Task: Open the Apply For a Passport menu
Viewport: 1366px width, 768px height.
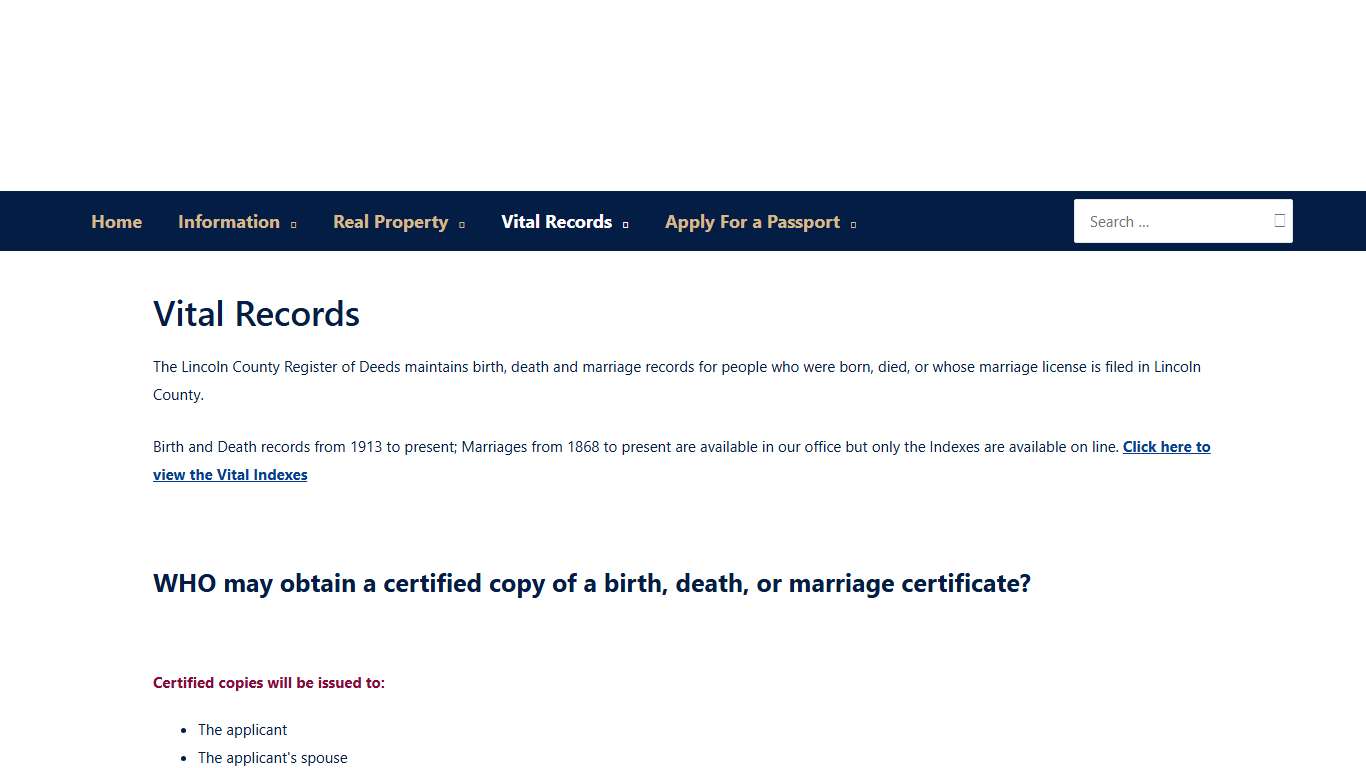Action: pyautogui.click(x=752, y=221)
